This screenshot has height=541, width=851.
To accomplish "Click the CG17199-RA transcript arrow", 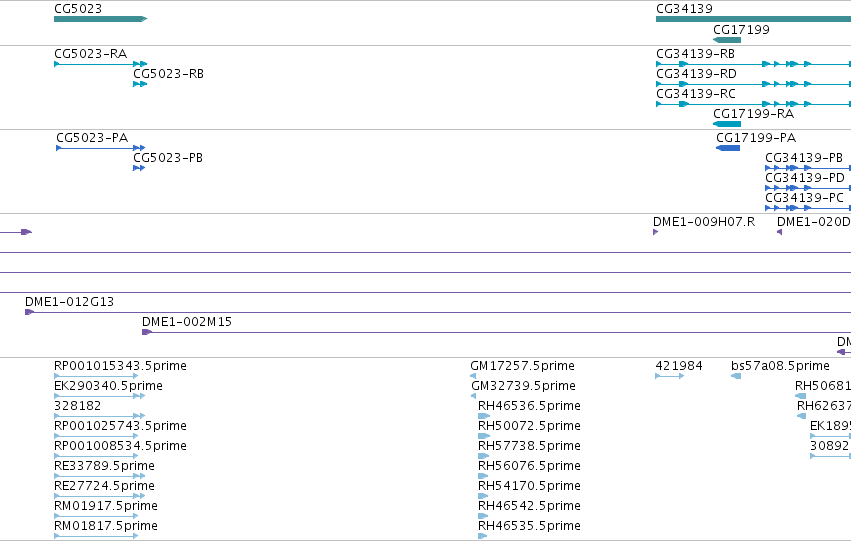I will click(x=727, y=124).
